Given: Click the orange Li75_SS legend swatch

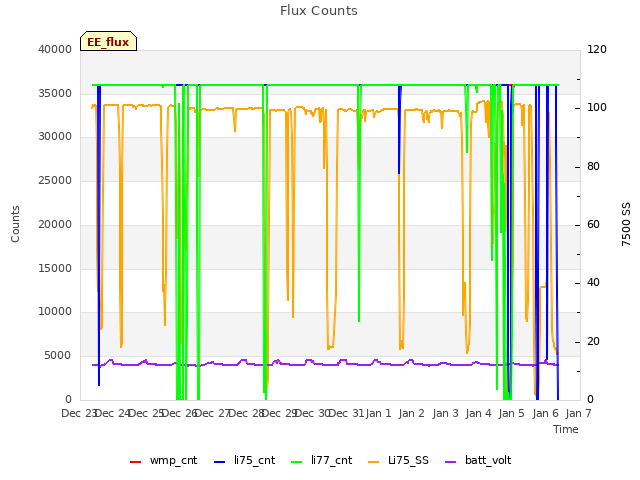Looking at the screenshot, I should click(373, 462).
